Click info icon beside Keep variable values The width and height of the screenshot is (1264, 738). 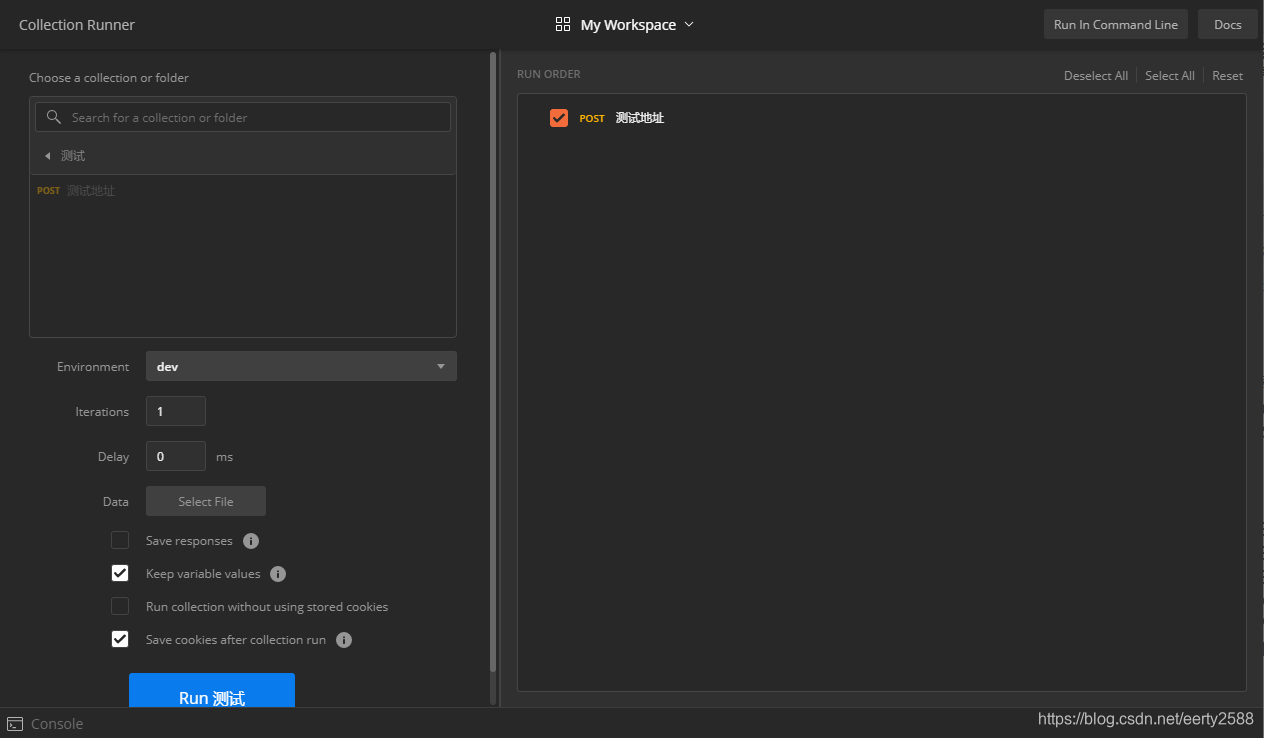click(x=279, y=574)
